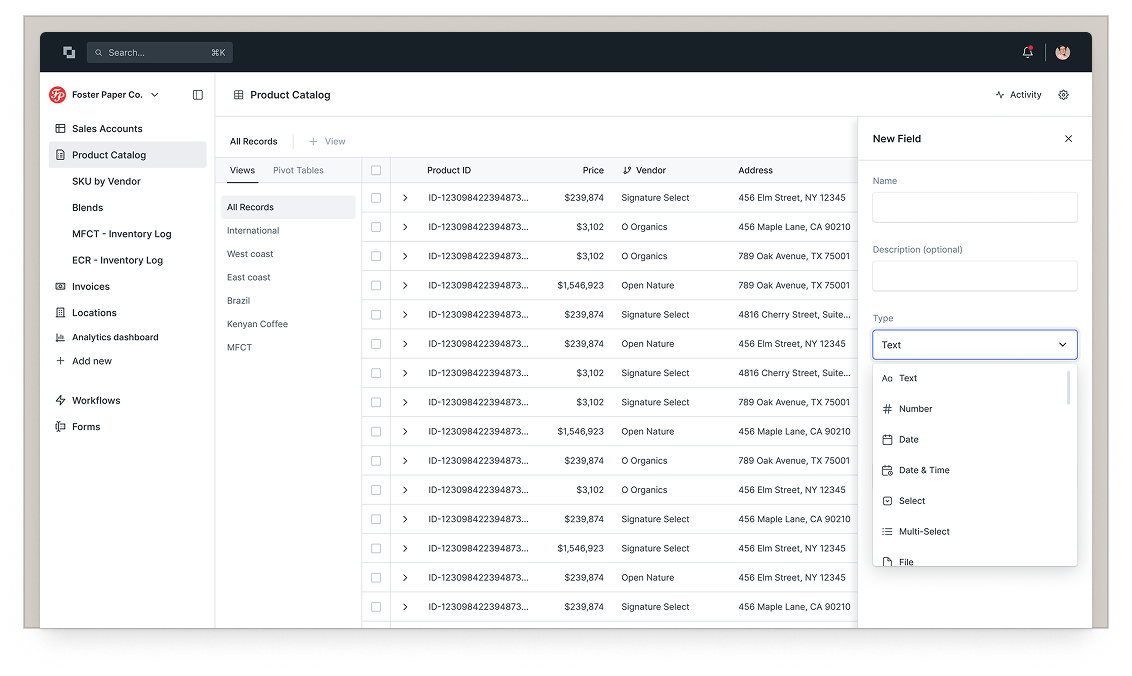Viewport: 1132px width, 676px height.
Task: Collapse sidebar using the panel toggle icon
Action: click(x=198, y=95)
